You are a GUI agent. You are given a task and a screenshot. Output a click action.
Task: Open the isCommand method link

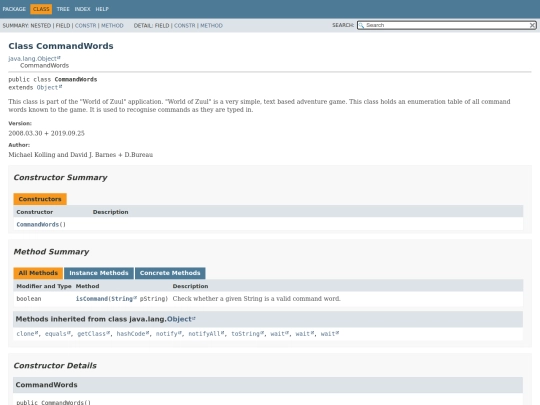[92, 299]
